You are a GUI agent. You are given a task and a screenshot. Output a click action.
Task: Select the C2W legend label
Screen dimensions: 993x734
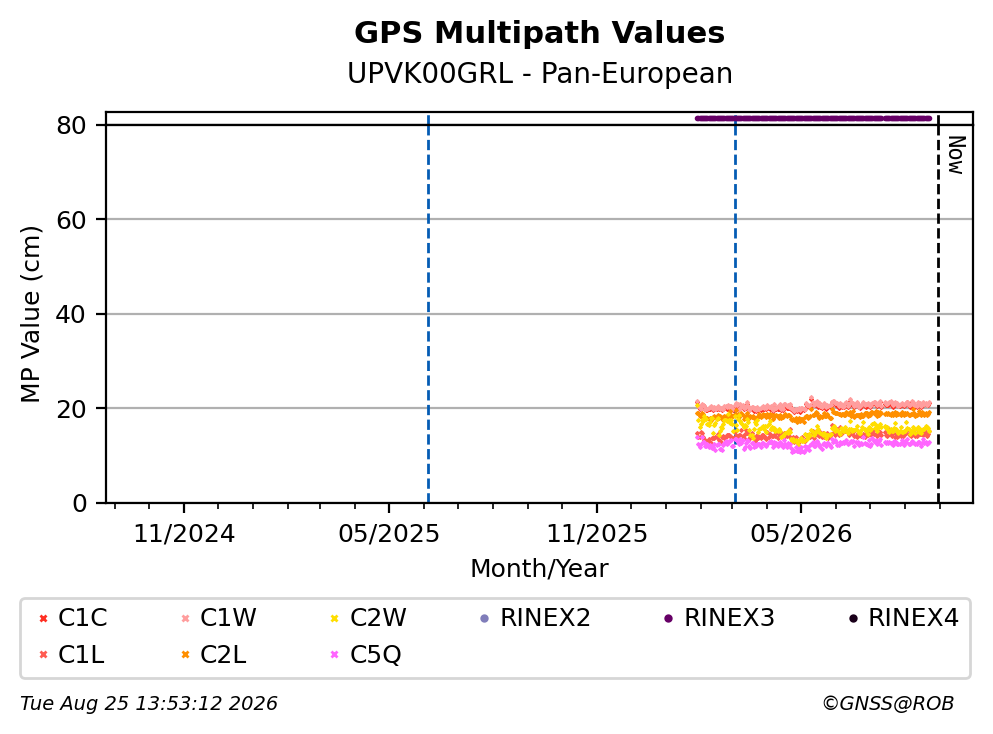coord(378,617)
